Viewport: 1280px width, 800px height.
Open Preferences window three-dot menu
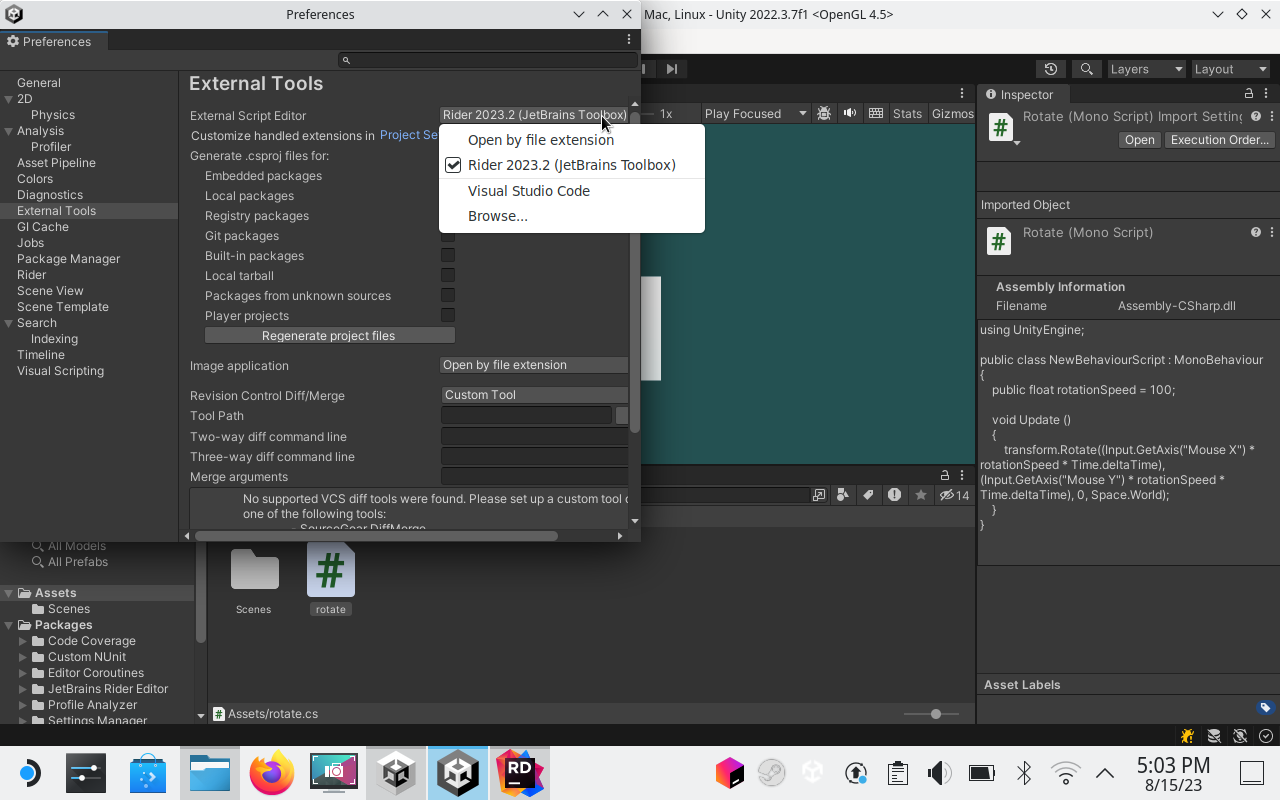629,40
